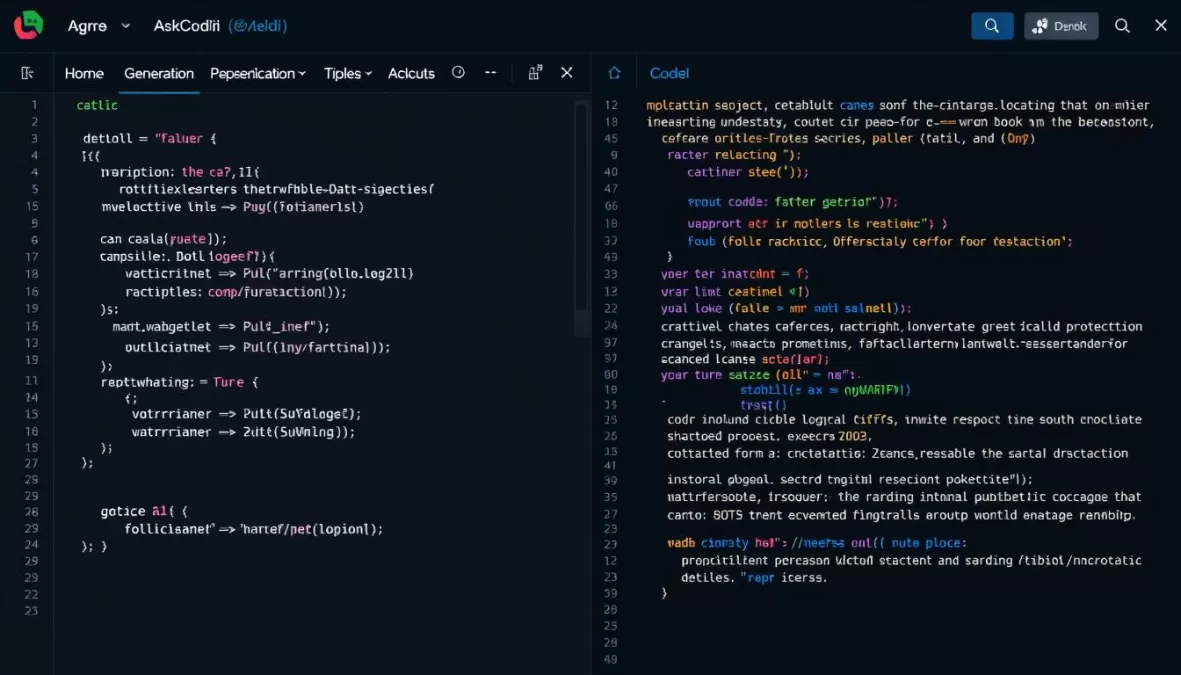This screenshot has width=1181, height=675.
Task: Select the Generation tab
Action: 160,73
